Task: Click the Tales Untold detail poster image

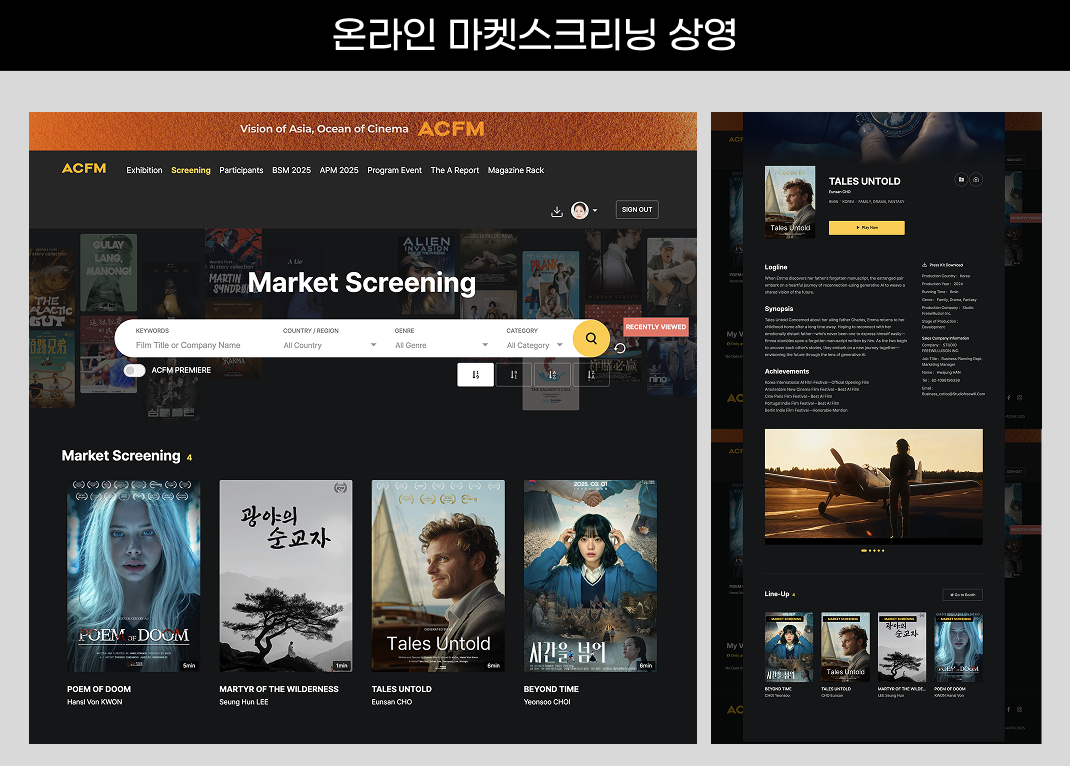Action: (x=790, y=202)
